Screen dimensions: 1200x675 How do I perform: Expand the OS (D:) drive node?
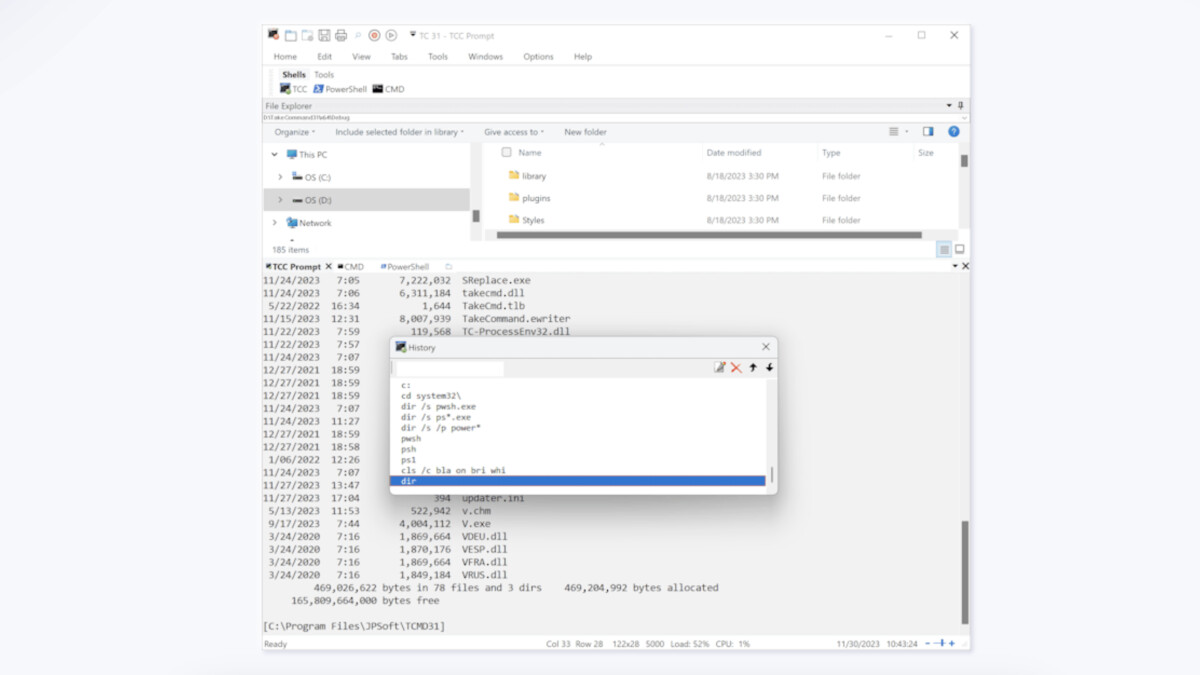(x=280, y=200)
